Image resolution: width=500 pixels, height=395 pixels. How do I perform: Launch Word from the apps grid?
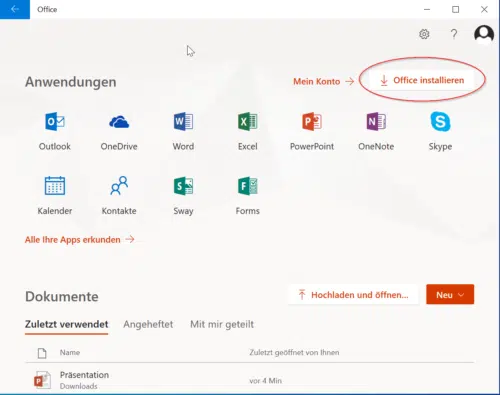[183, 121]
